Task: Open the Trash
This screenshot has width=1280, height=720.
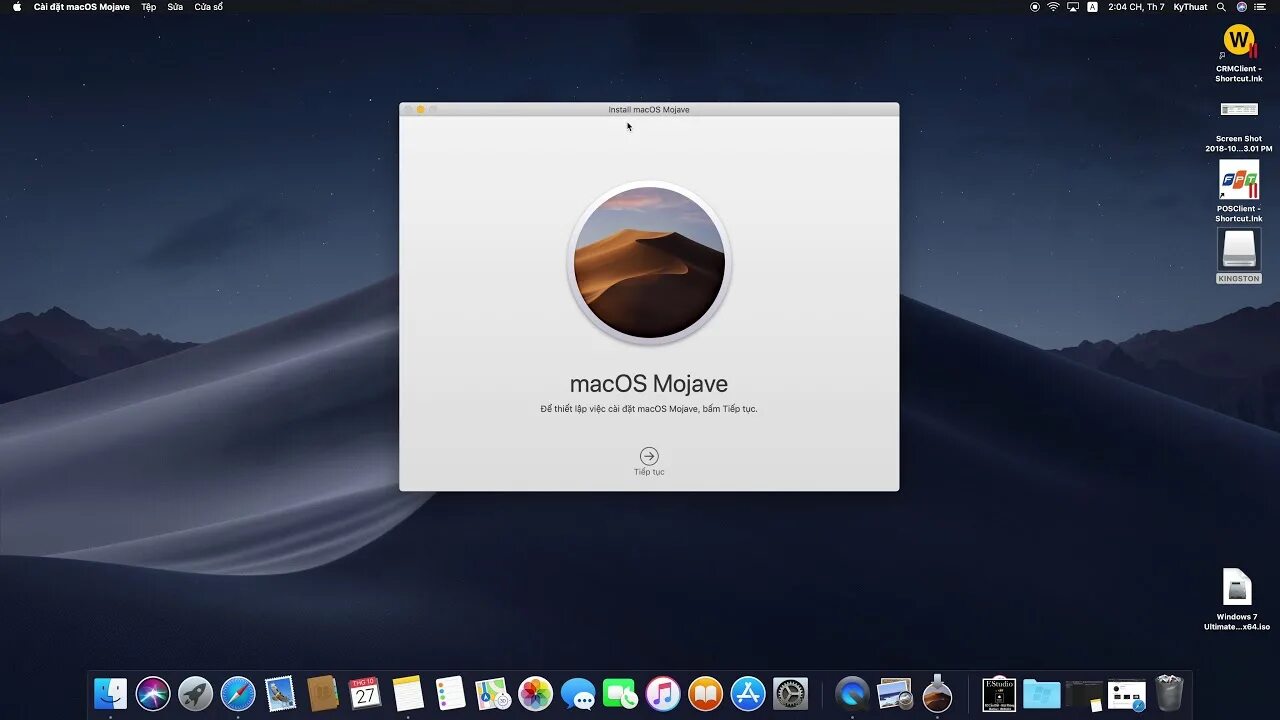Action: (x=1169, y=693)
